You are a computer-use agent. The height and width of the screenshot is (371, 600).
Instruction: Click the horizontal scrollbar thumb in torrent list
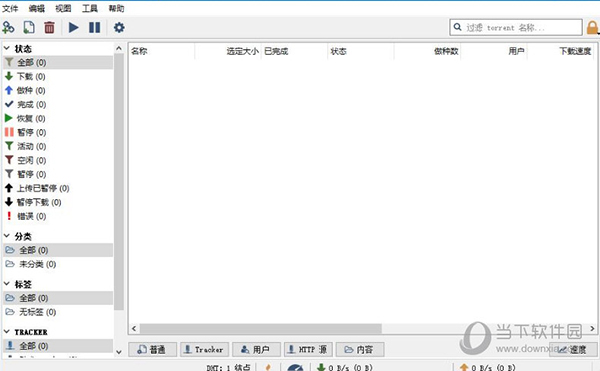tap(261, 329)
